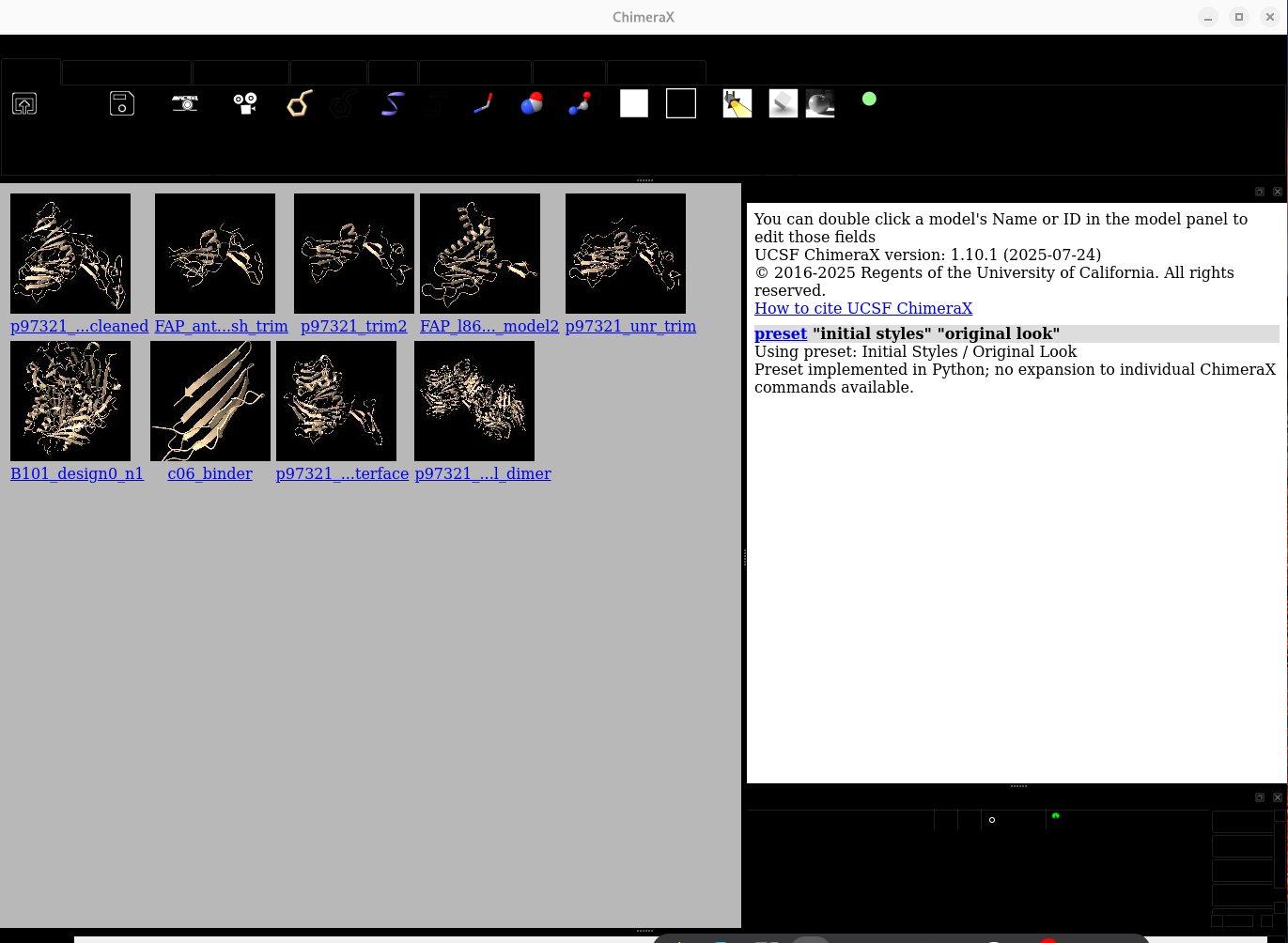Open 'How to cite UCSF ChimeraX' link
Image resolution: width=1288 pixels, height=943 pixels.
[x=863, y=308]
